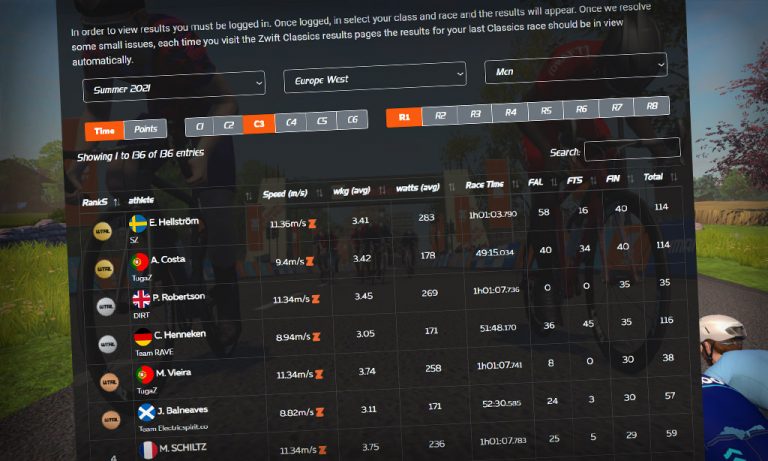768x461 pixels.
Task: Click J. Balneaves' bronze rank medal
Action: [x=111, y=419]
